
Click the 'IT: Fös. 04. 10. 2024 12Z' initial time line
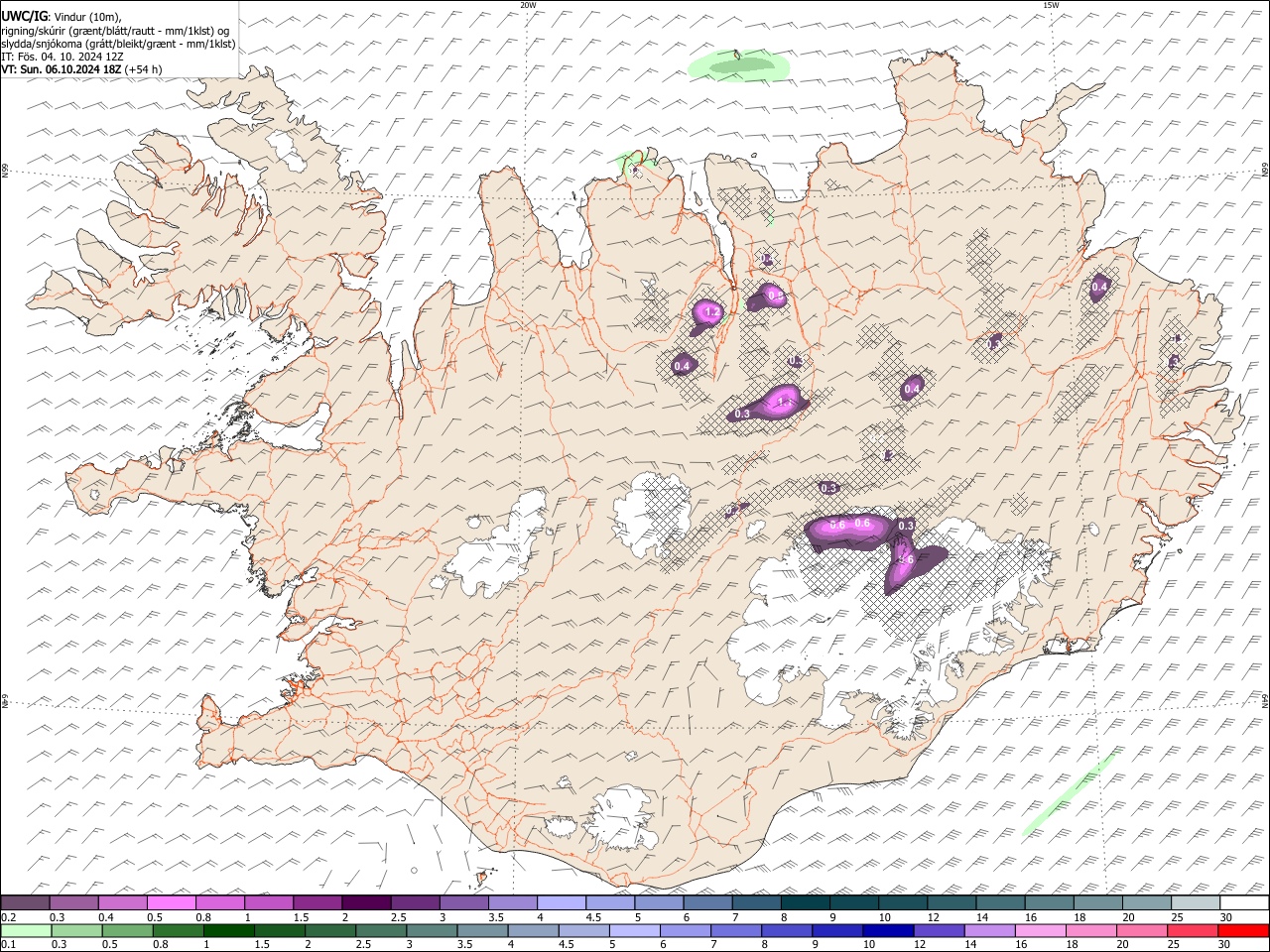[x=63, y=57]
